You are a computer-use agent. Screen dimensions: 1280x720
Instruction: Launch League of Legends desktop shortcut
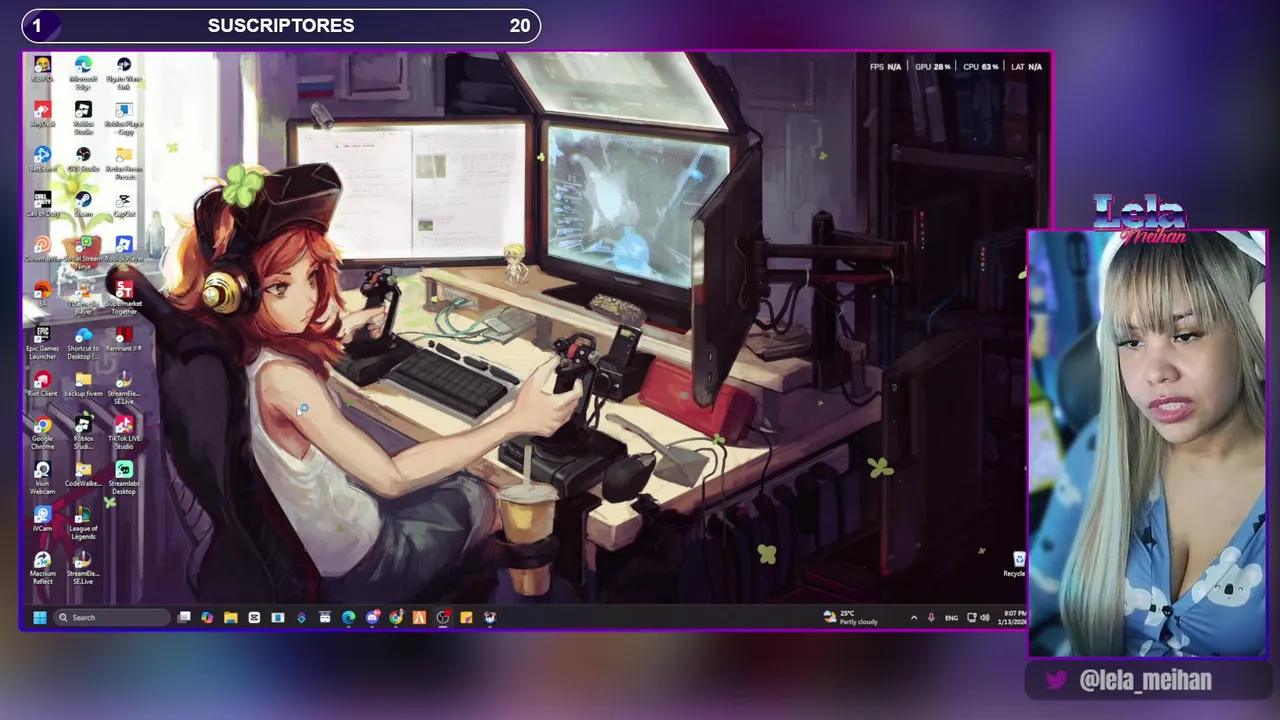[83, 523]
